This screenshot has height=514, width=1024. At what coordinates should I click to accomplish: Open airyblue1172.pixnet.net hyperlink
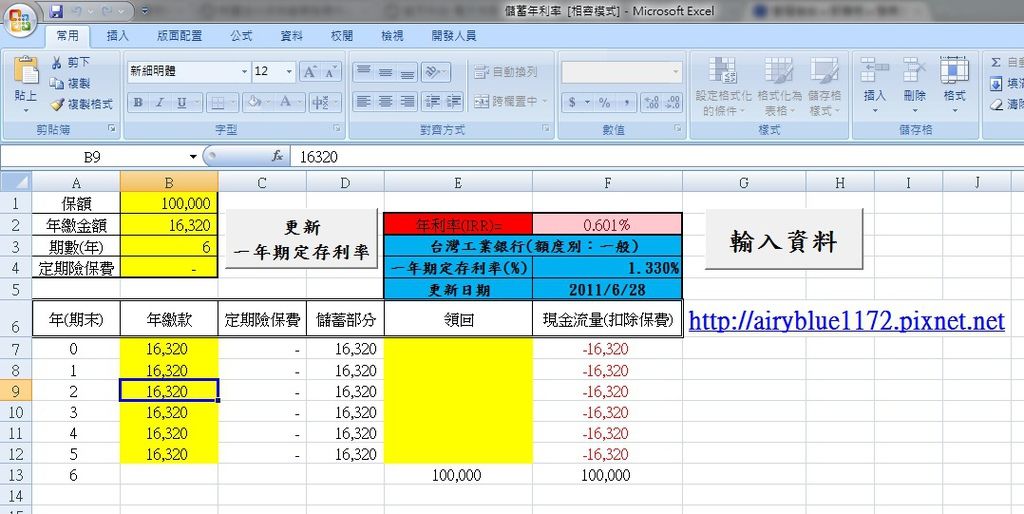pyautogui.click(x=846, y=321)
